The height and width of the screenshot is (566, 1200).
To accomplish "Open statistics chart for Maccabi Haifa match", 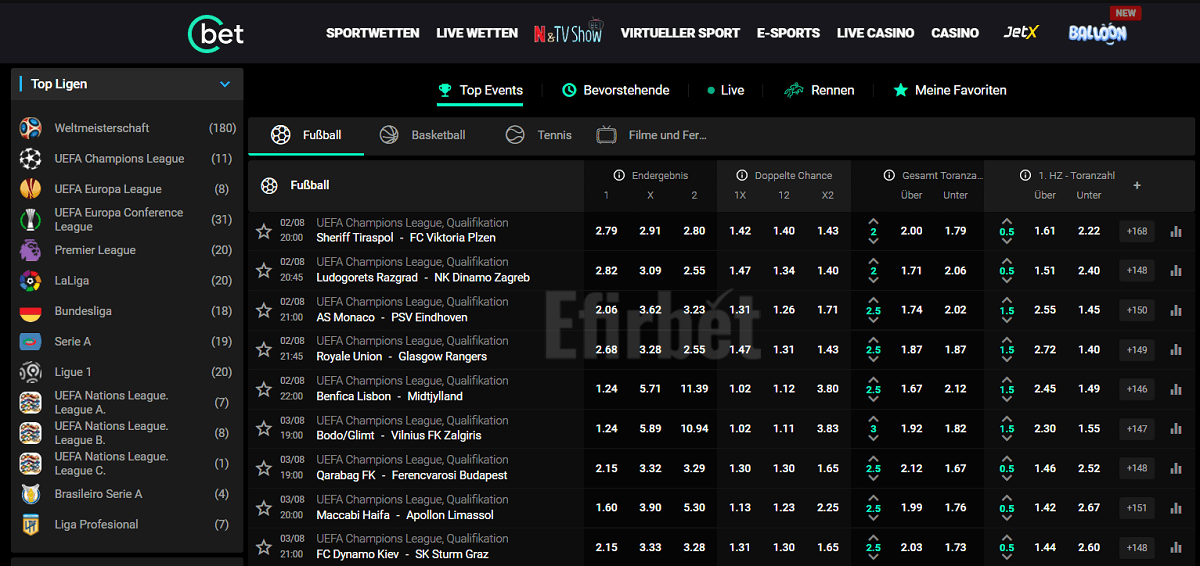I will (x=1176, y=508).
